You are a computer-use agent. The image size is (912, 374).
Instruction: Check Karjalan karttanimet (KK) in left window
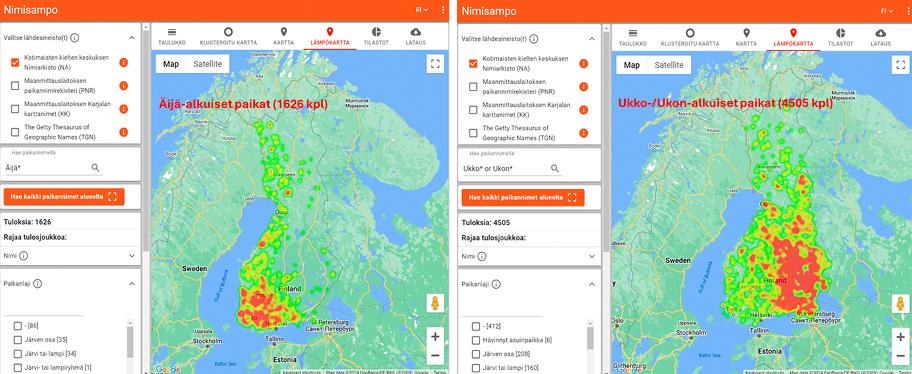pyautogui.click(x=15, y=109)
